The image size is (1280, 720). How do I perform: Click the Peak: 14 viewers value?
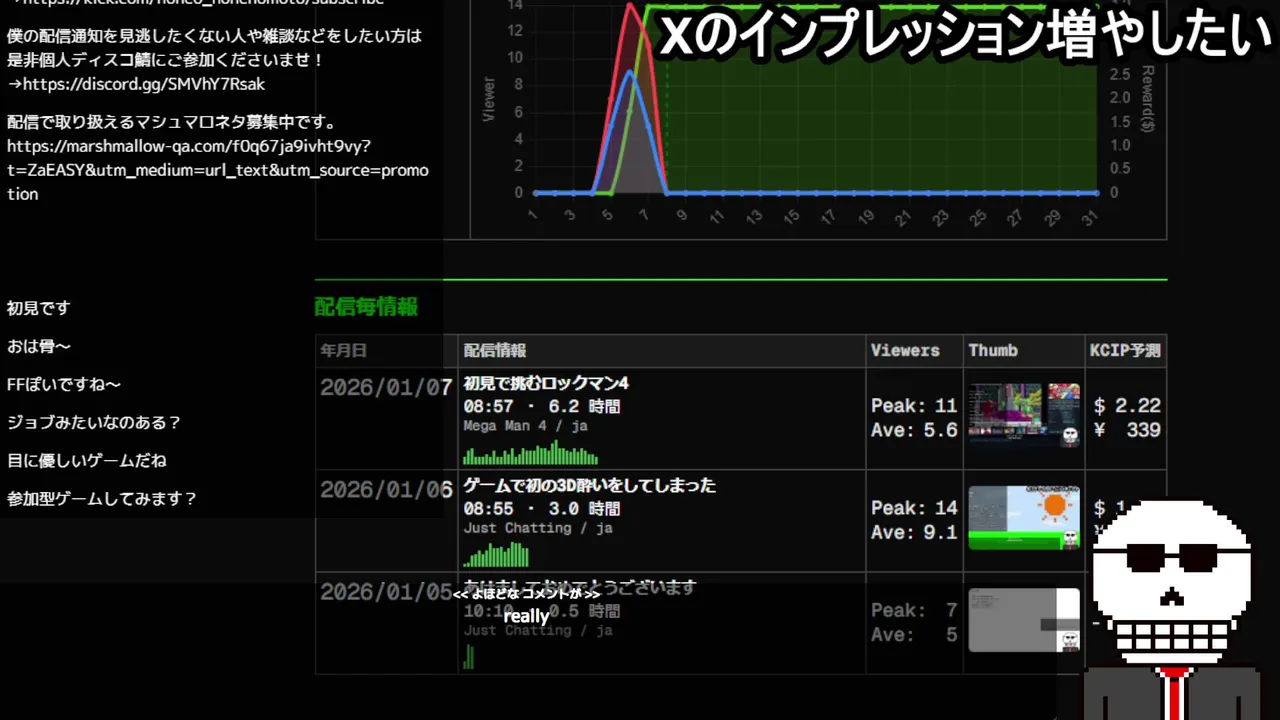click(x=914, y=508)
